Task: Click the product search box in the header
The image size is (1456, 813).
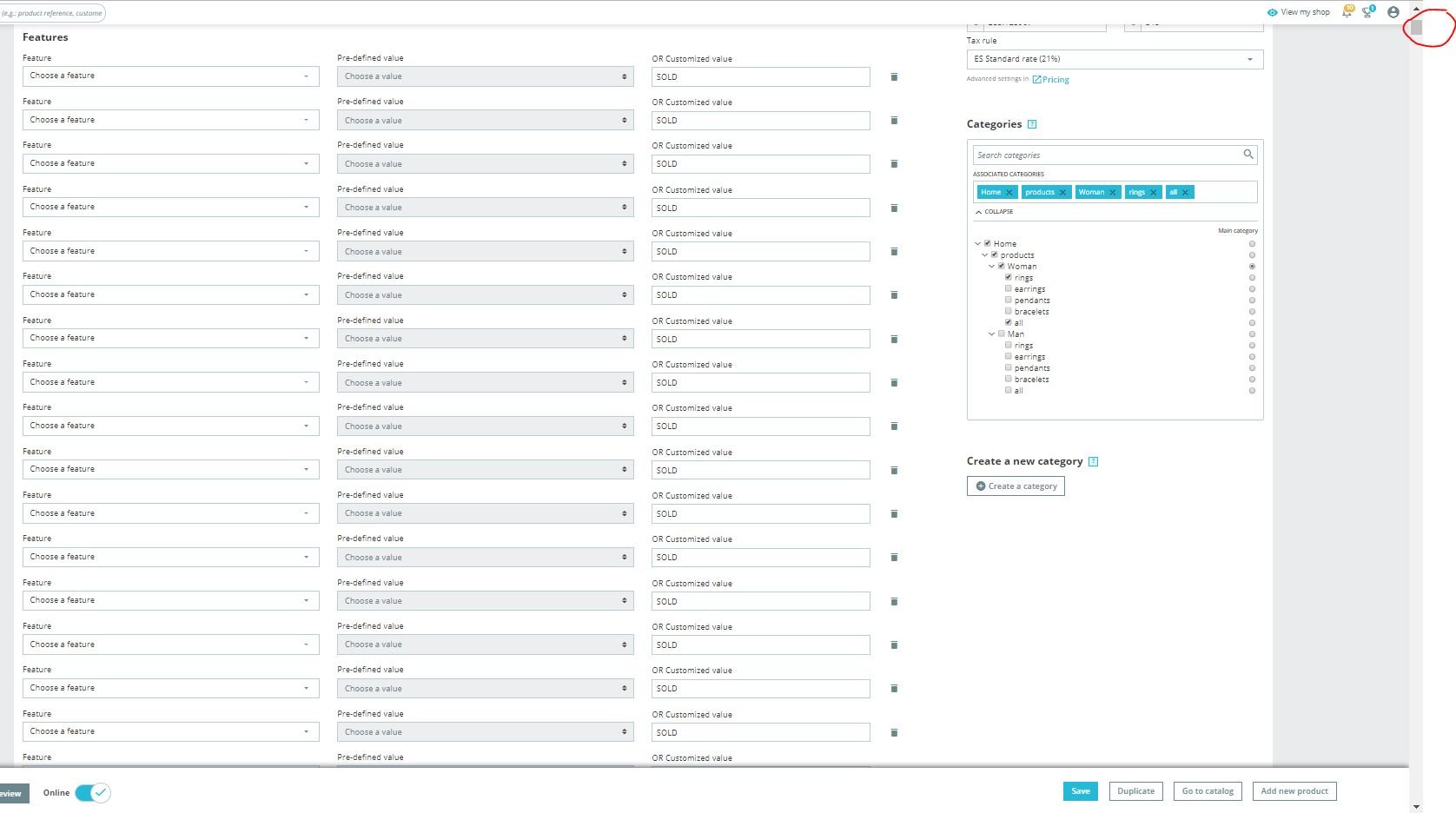Action: (52, 13)
